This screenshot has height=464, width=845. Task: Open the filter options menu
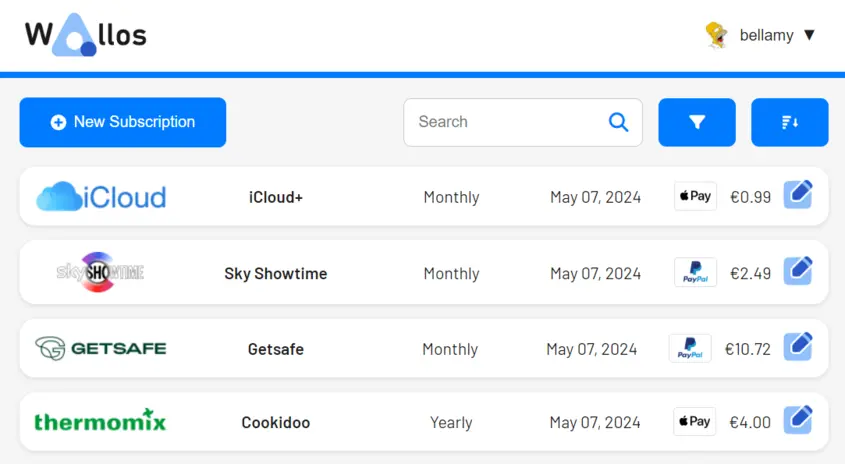pyautogui.click(x=697, y=122)
